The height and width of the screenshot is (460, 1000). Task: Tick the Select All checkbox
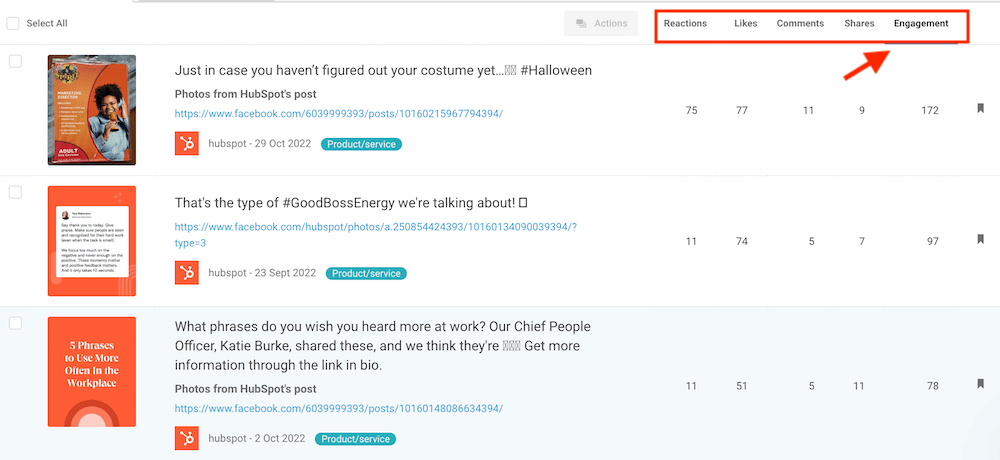point(13,23)
